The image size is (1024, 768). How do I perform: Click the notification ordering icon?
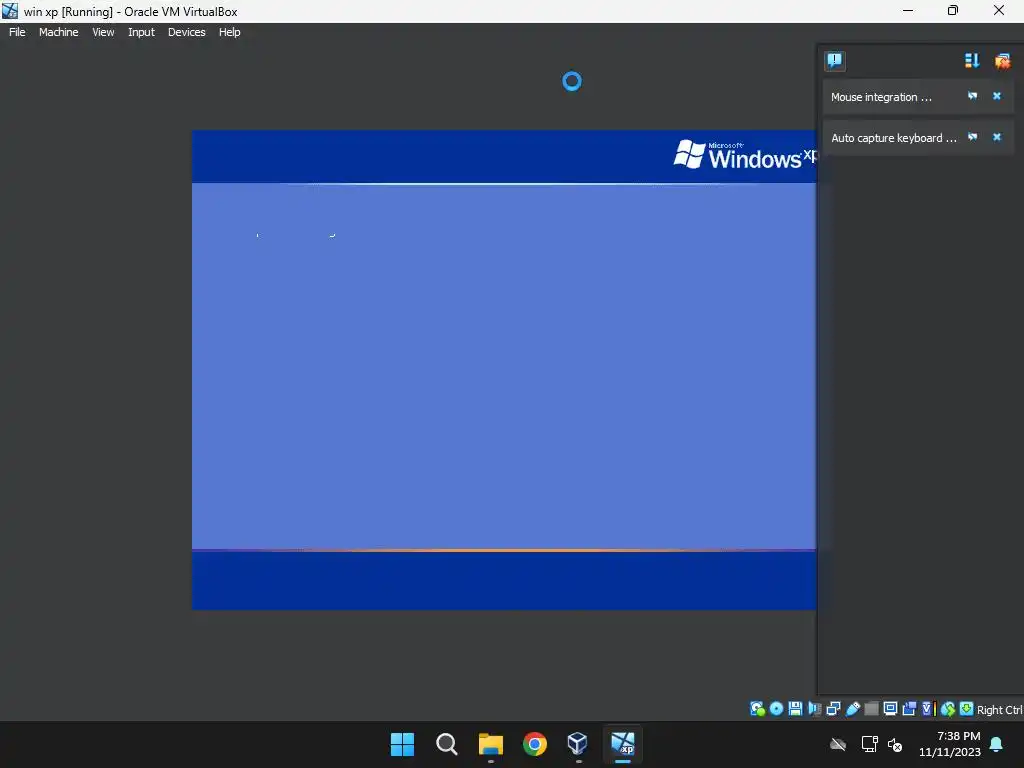972,61
